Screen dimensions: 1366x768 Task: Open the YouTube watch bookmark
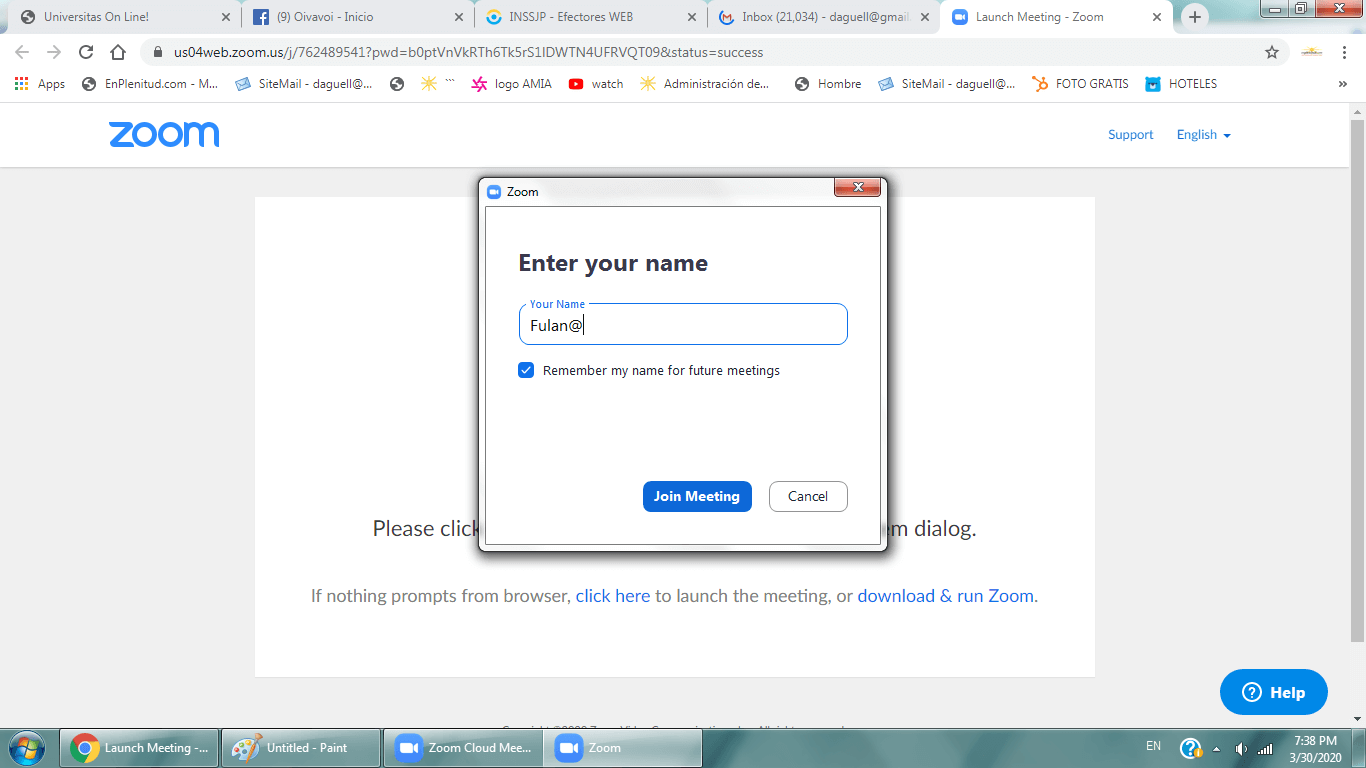point(596,84)
